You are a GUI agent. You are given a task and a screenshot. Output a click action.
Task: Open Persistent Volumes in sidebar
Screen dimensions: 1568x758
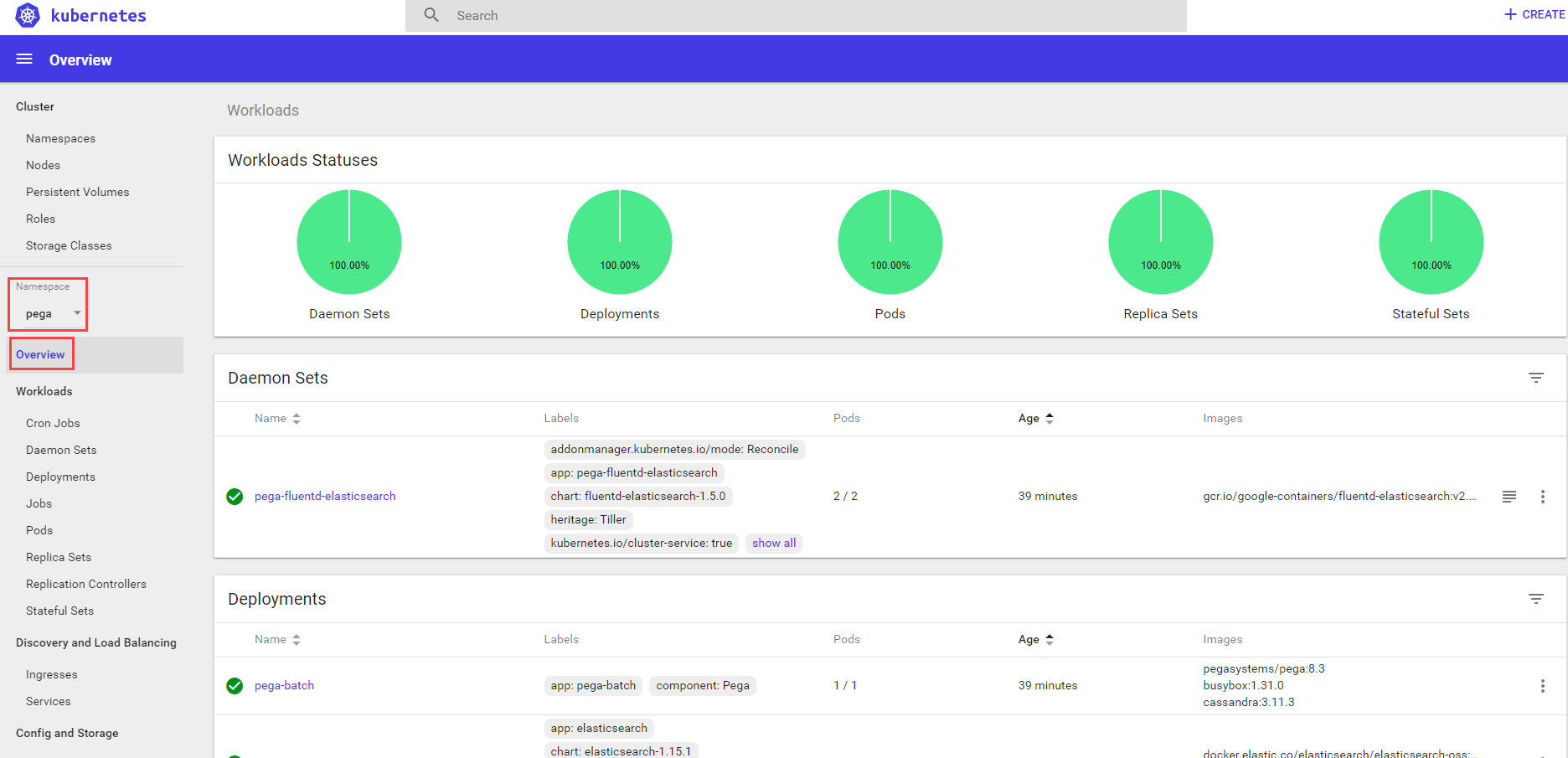(x=77, y=192)
